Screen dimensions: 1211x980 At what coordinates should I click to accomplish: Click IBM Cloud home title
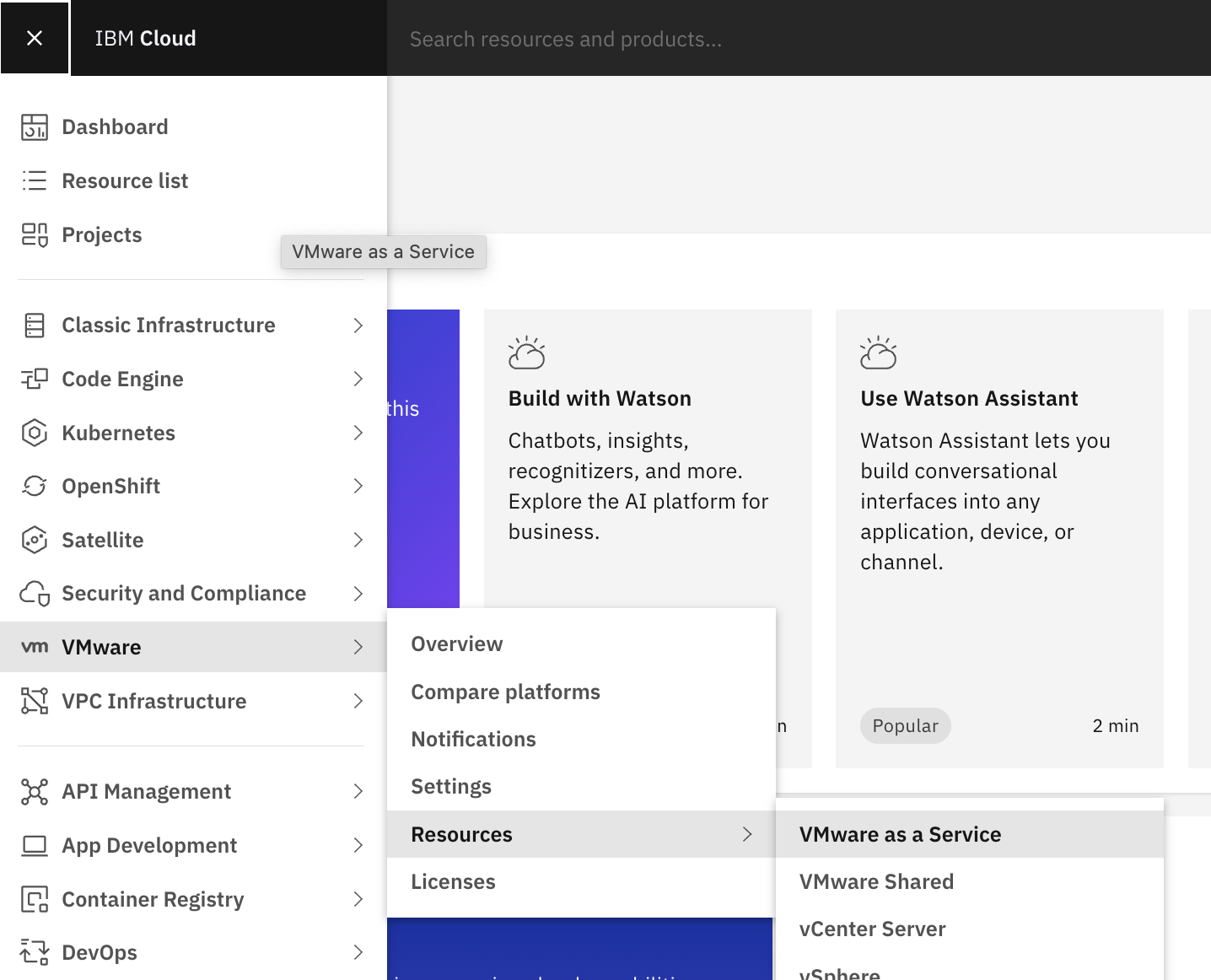(x=145, y=38)
